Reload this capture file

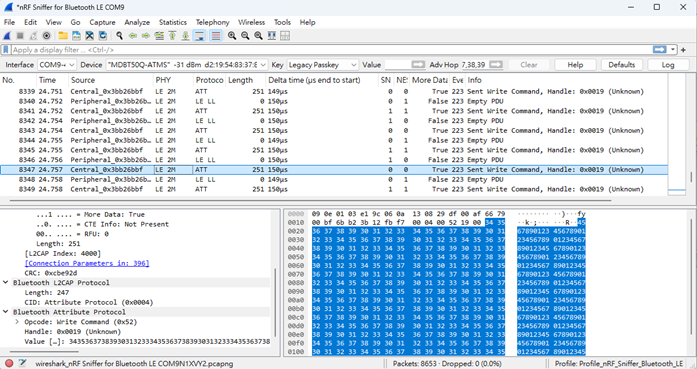103,36
